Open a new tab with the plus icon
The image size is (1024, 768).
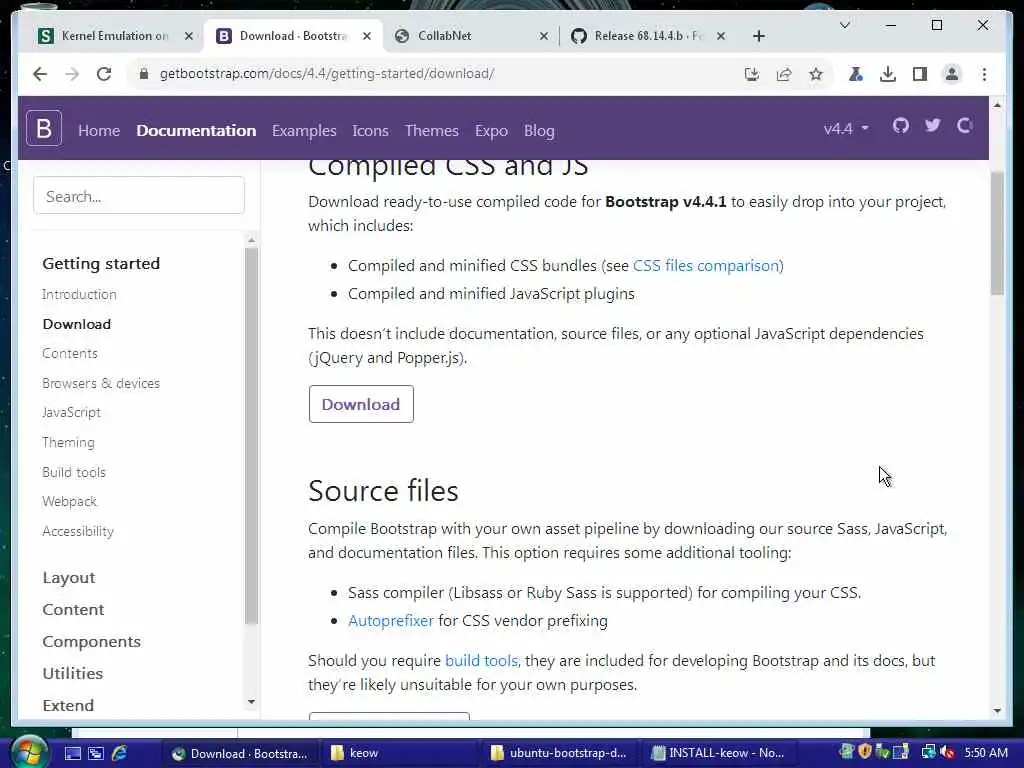[x=759, y=36]
